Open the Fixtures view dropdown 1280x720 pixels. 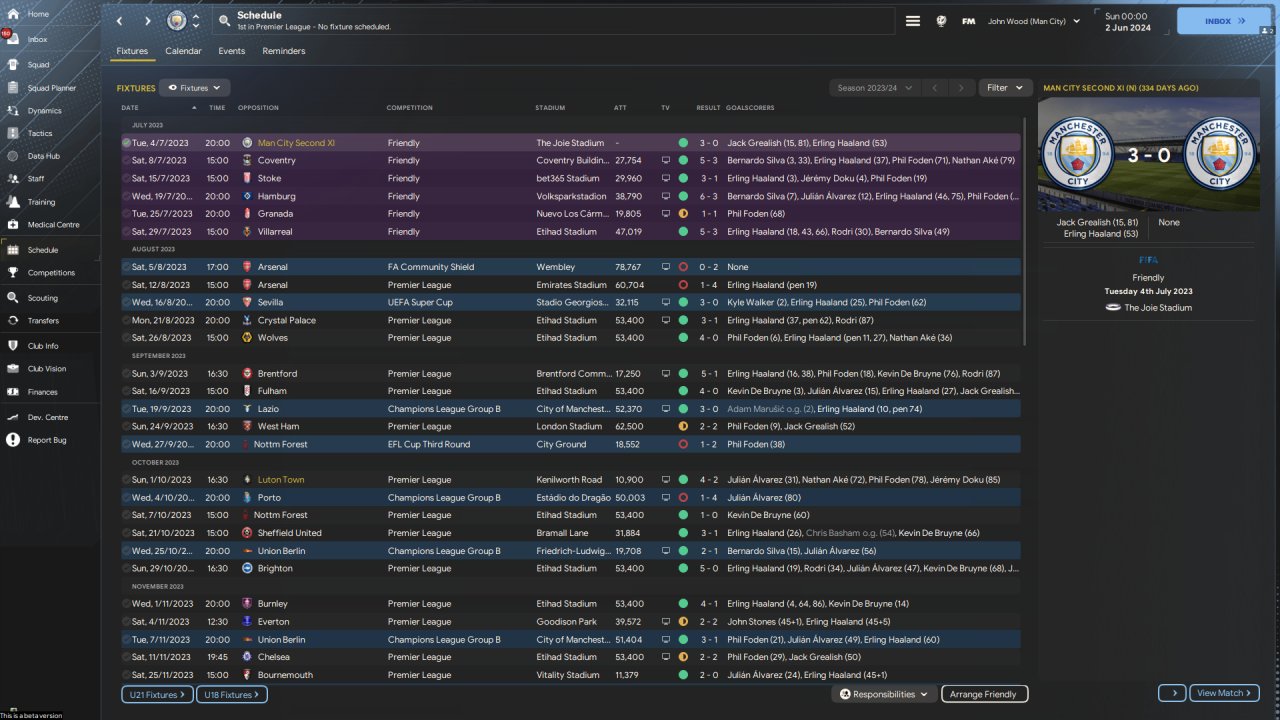(194, 88)
